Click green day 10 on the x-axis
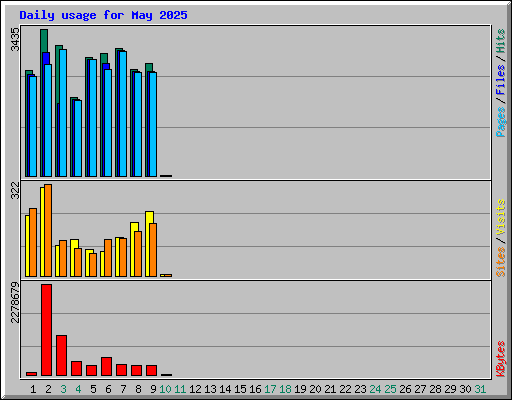 click(165, 389)
